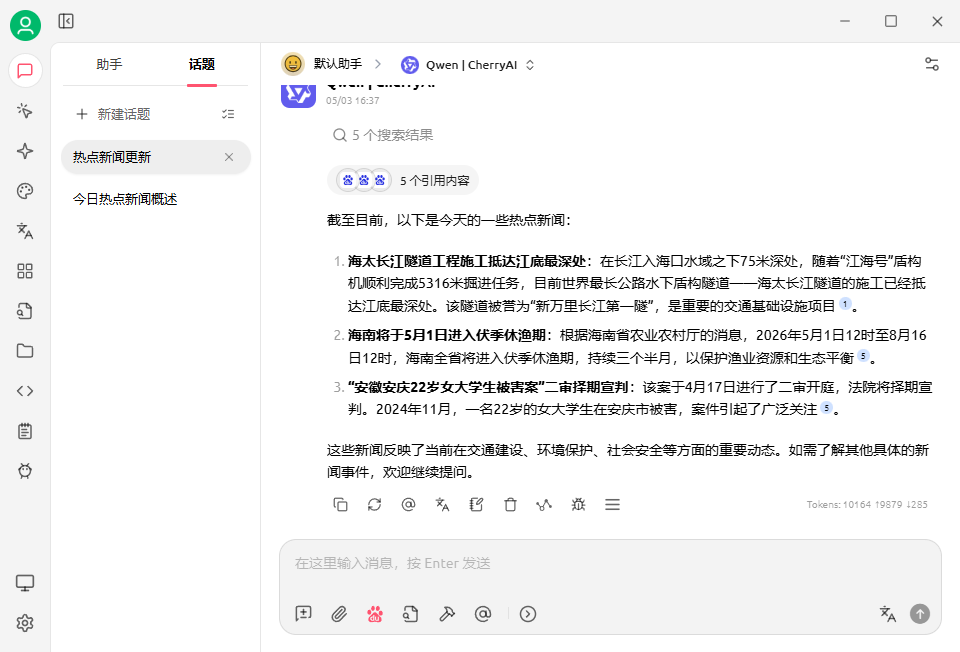Click citation 1 after 交通基础设施项目

coord(845,304)
